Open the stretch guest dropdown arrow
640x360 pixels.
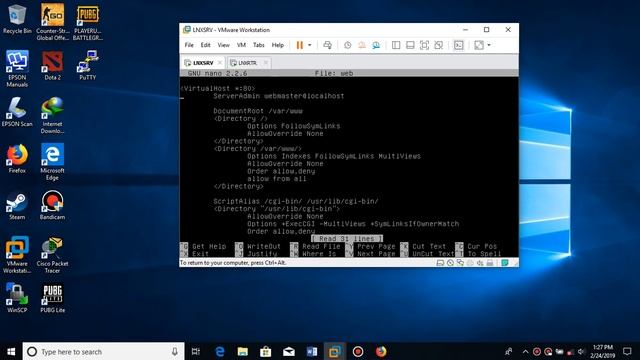click(x=489, y=45)
